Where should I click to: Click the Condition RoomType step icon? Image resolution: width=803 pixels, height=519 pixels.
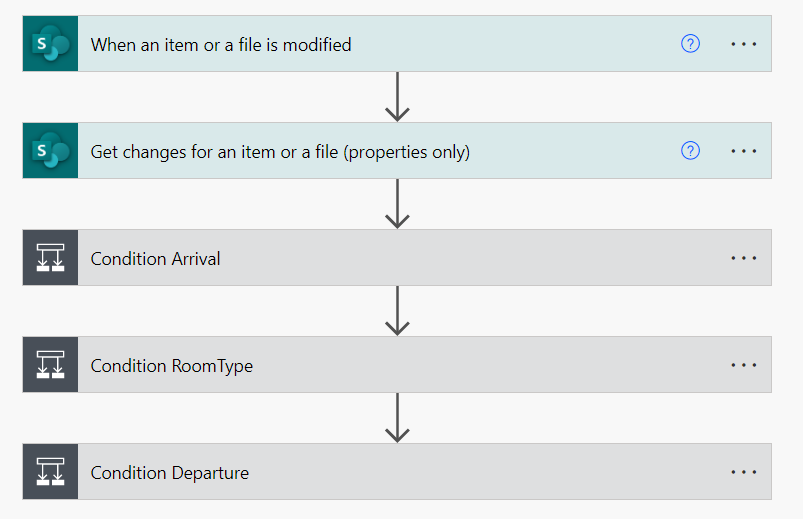(x=50, y=365)
